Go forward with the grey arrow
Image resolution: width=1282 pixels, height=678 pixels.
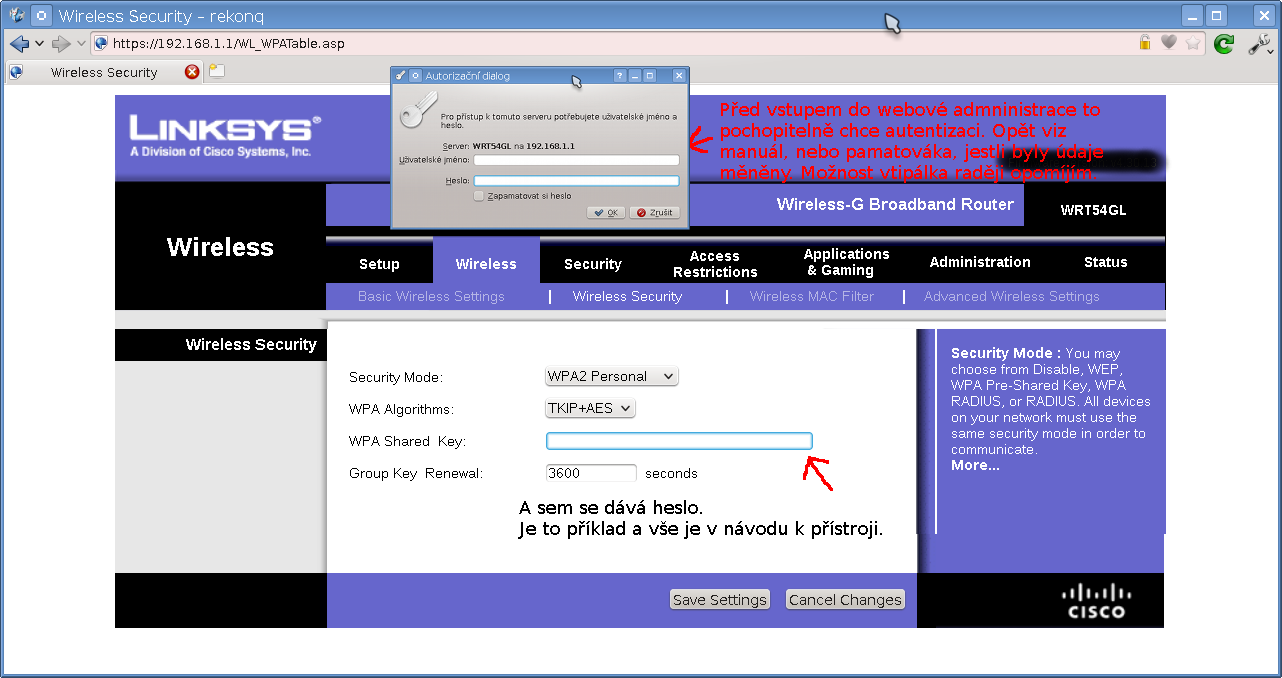[x=61, y=44]
